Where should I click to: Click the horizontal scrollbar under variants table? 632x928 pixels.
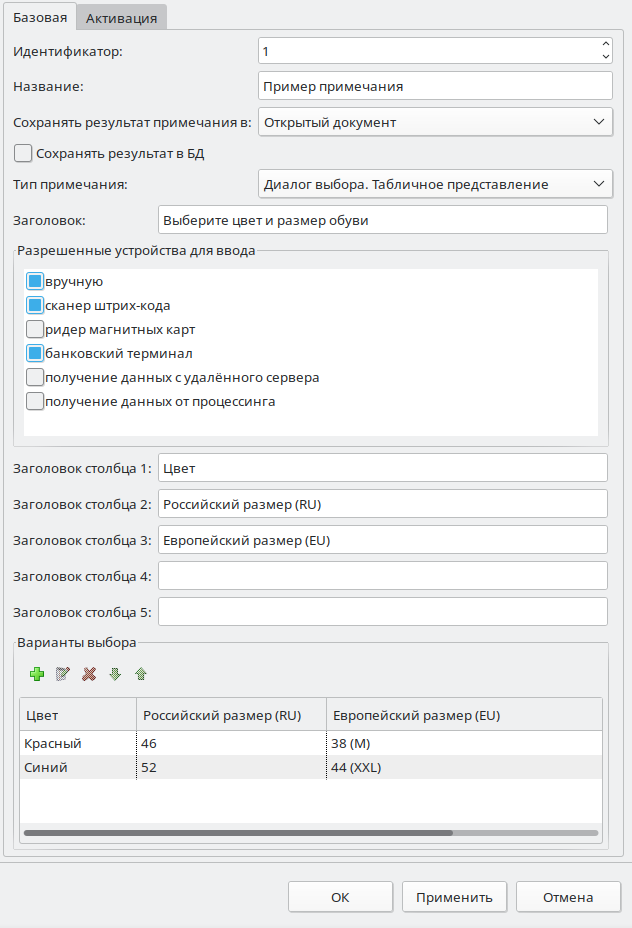click(238, 831)
